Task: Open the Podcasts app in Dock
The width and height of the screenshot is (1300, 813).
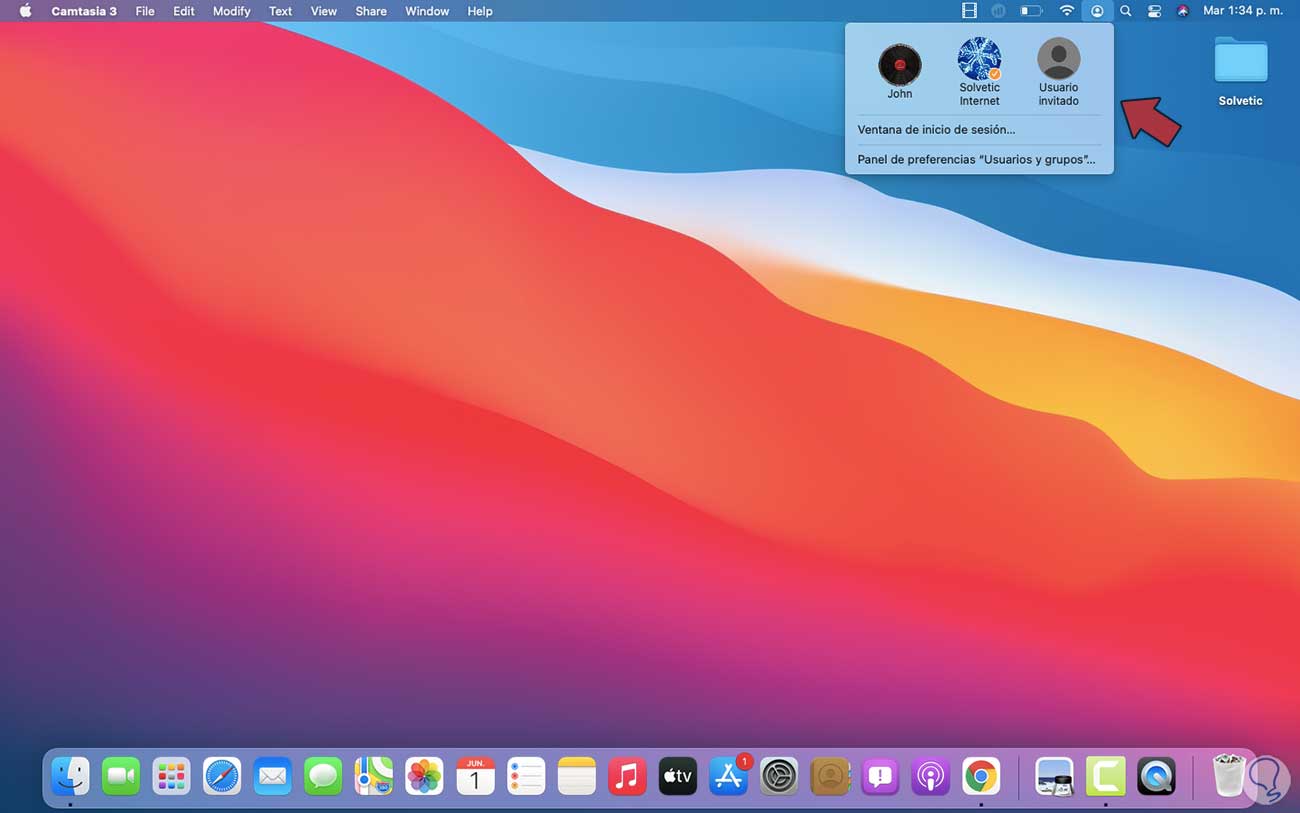Action: 930,776
